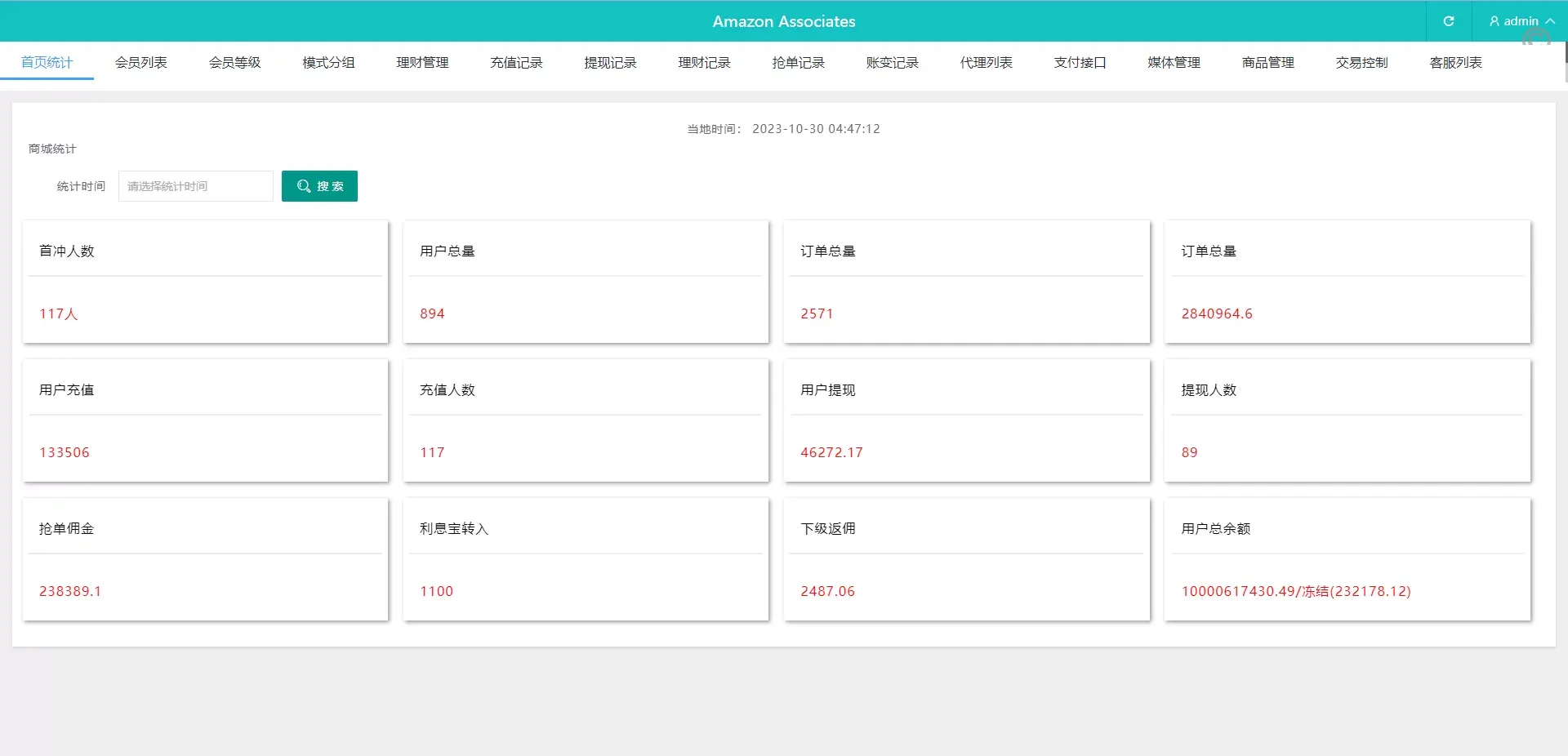The width and height of the screenshot is (1568, 756).
Task: Open the 充值记录 tab
Action: click(517, 63)
